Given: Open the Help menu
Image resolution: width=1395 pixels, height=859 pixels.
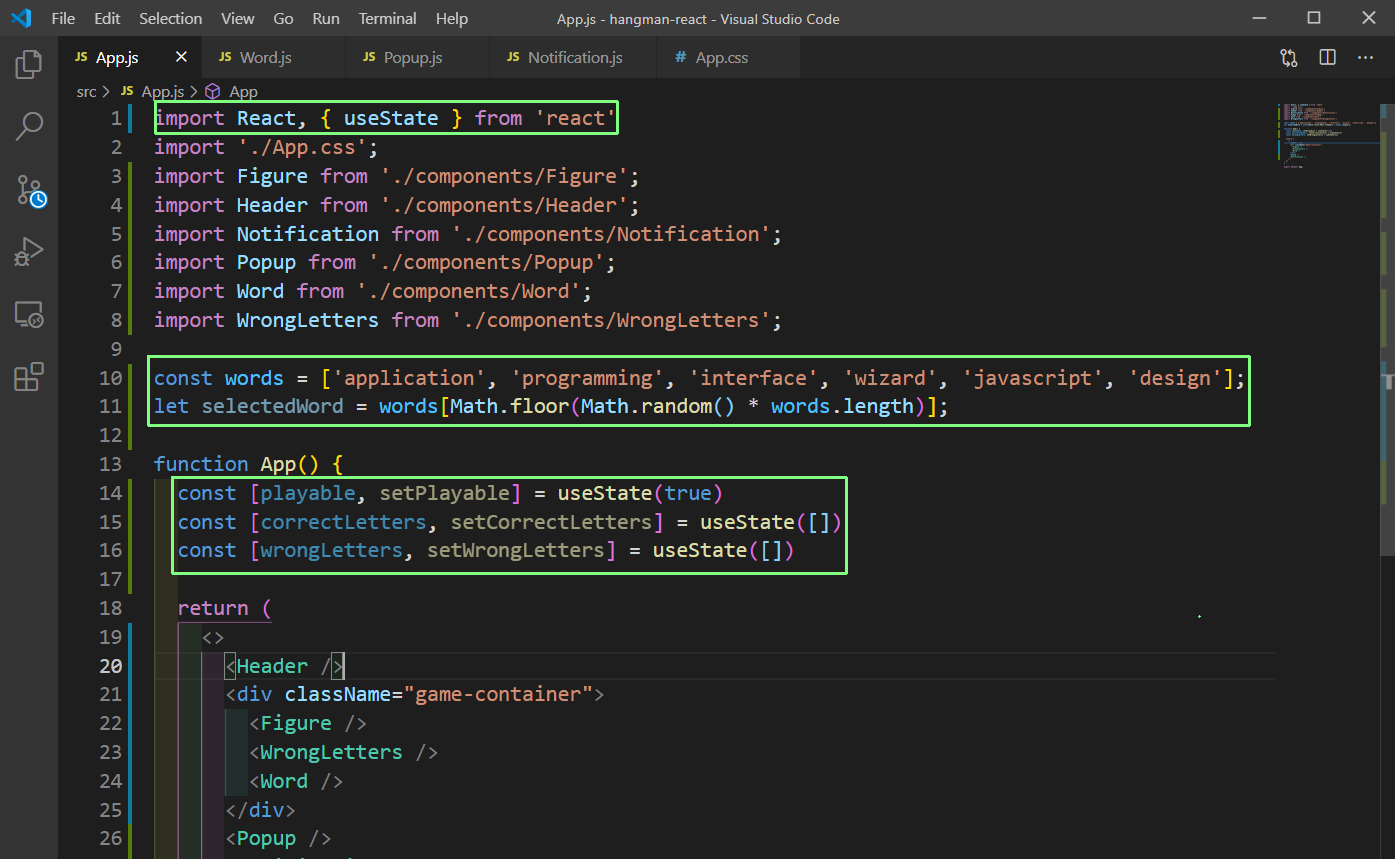Looking at the screenshot, I should [452, 18].
